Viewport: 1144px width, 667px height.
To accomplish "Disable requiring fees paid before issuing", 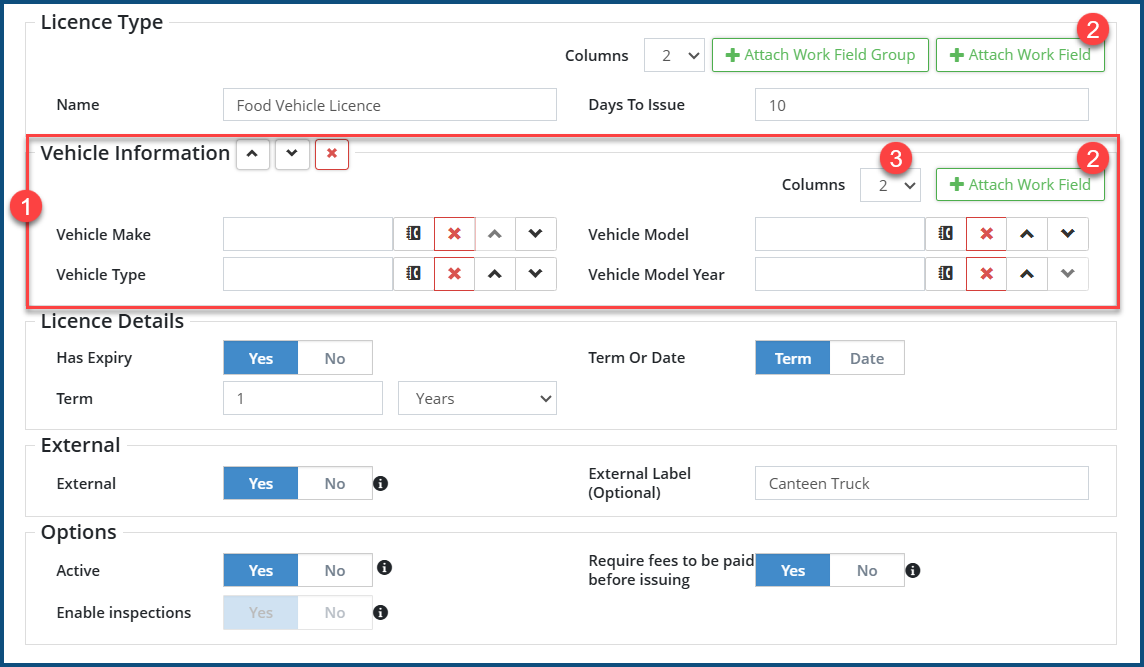I will click(x=866, y=570).
